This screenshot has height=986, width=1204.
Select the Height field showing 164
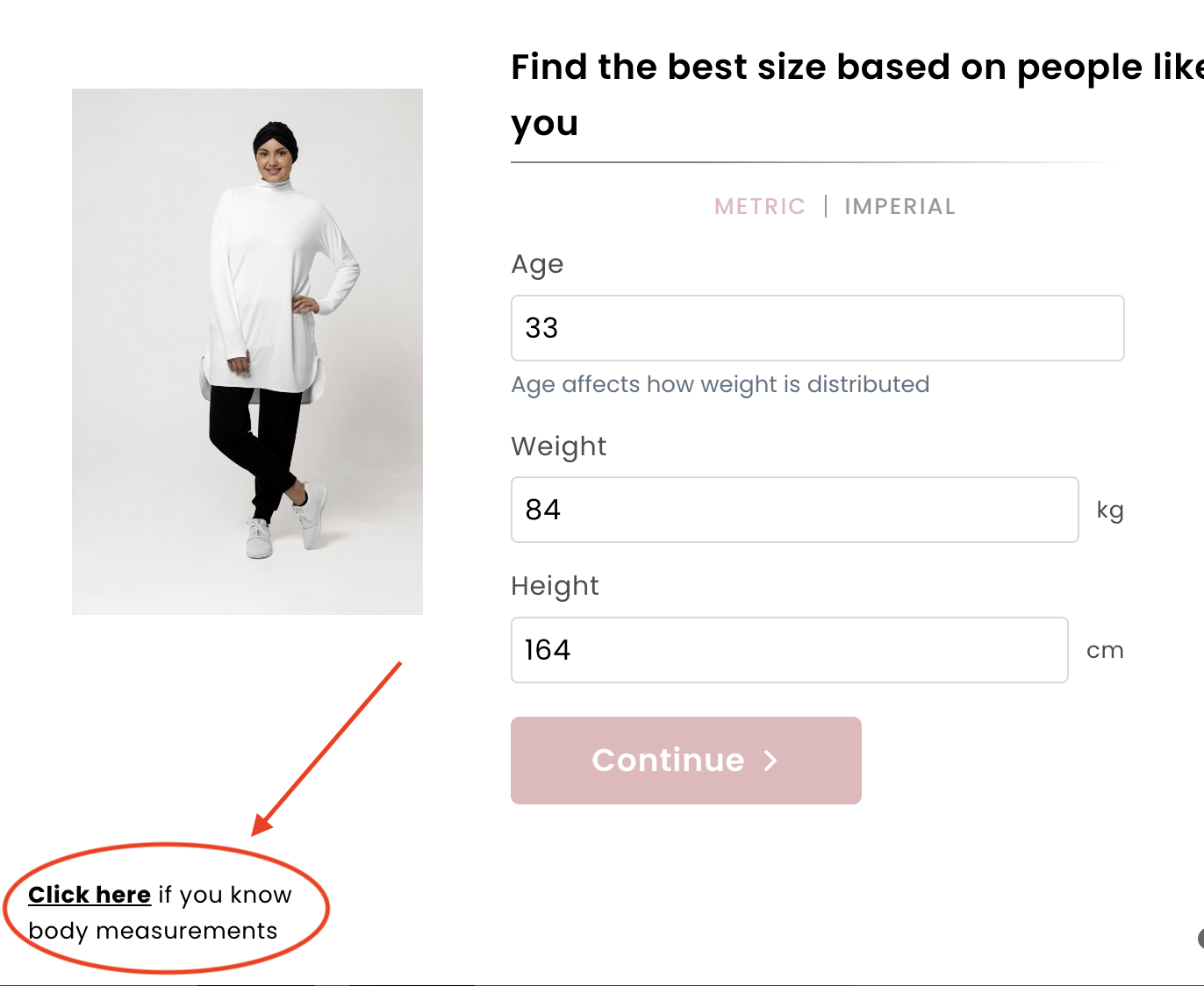coord(789,650)
